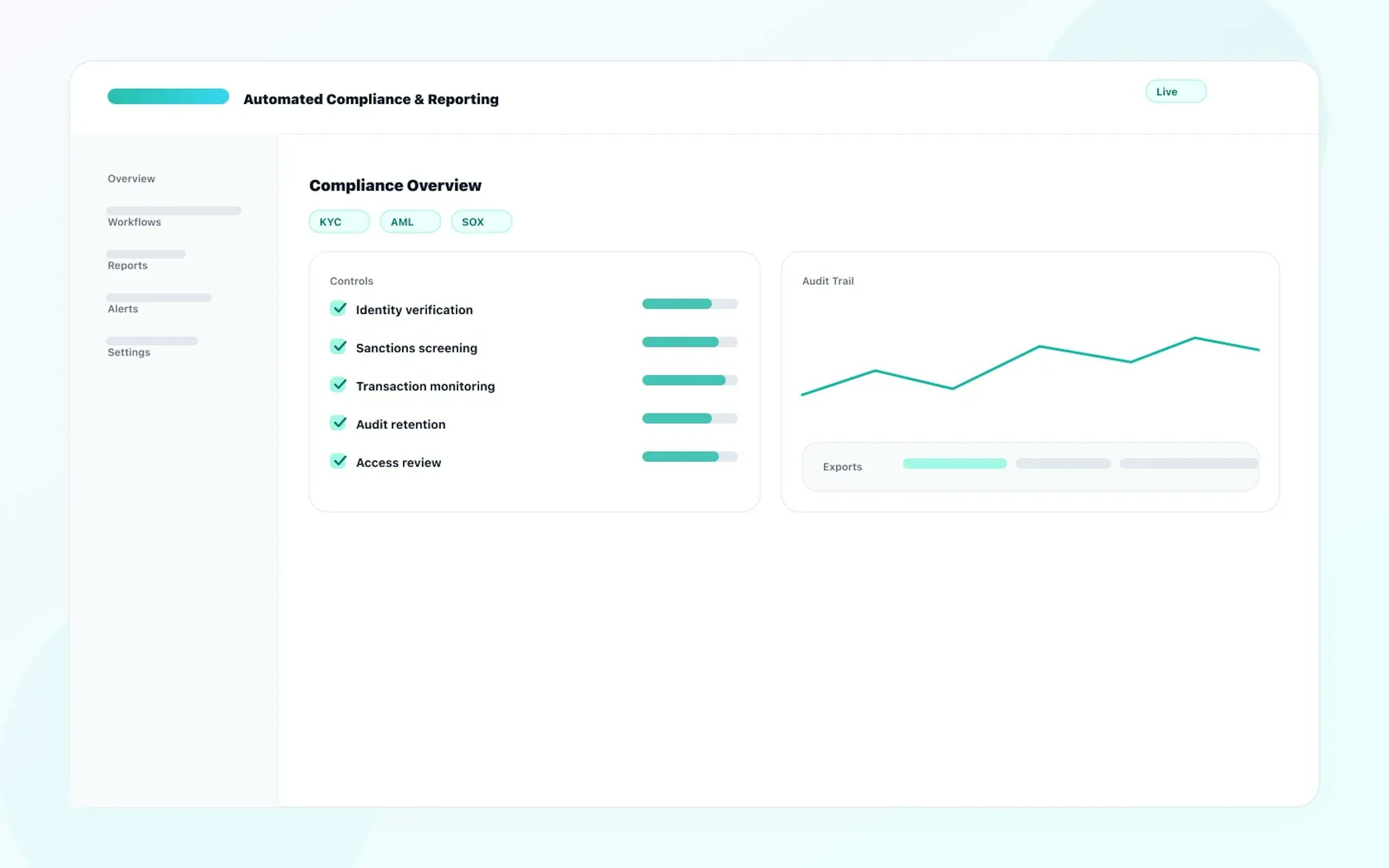Switch to the Reports section
1389x868 pixels.
127,265
